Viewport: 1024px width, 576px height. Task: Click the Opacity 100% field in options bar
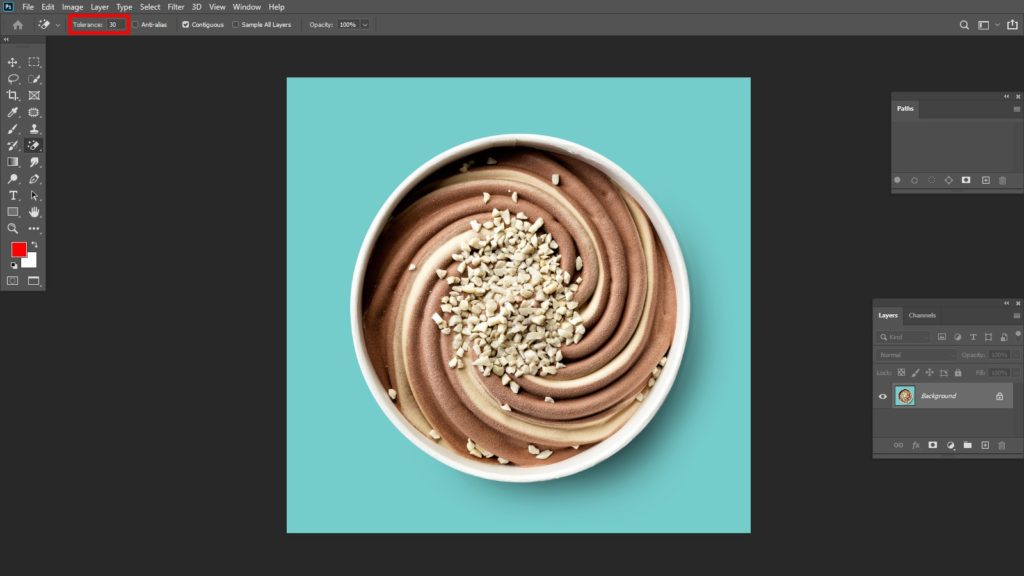[348, 25]
